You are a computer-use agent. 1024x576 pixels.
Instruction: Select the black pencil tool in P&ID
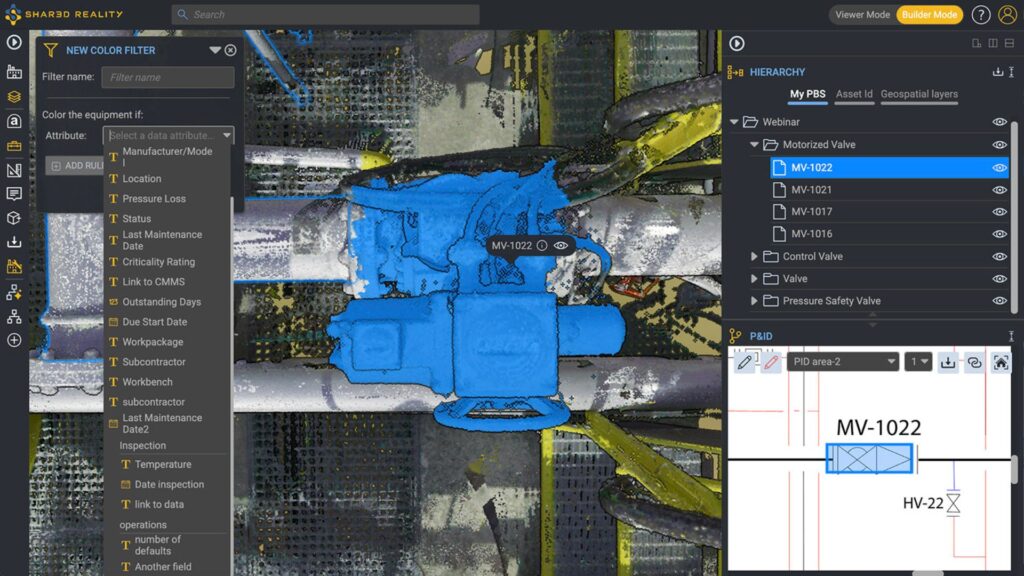click(744, 362)
